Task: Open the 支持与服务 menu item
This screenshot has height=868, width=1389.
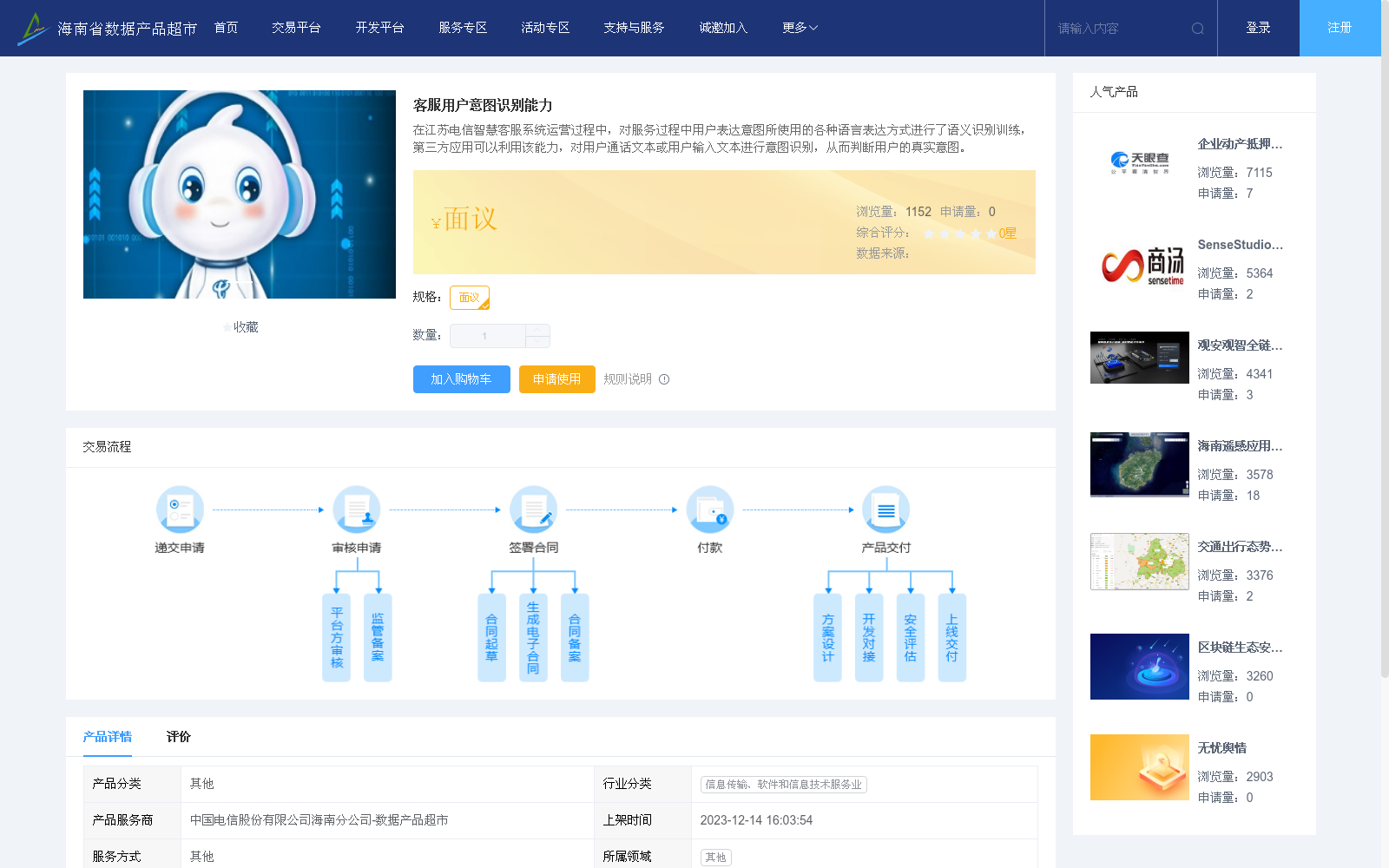Action: [x=634, y=28]
